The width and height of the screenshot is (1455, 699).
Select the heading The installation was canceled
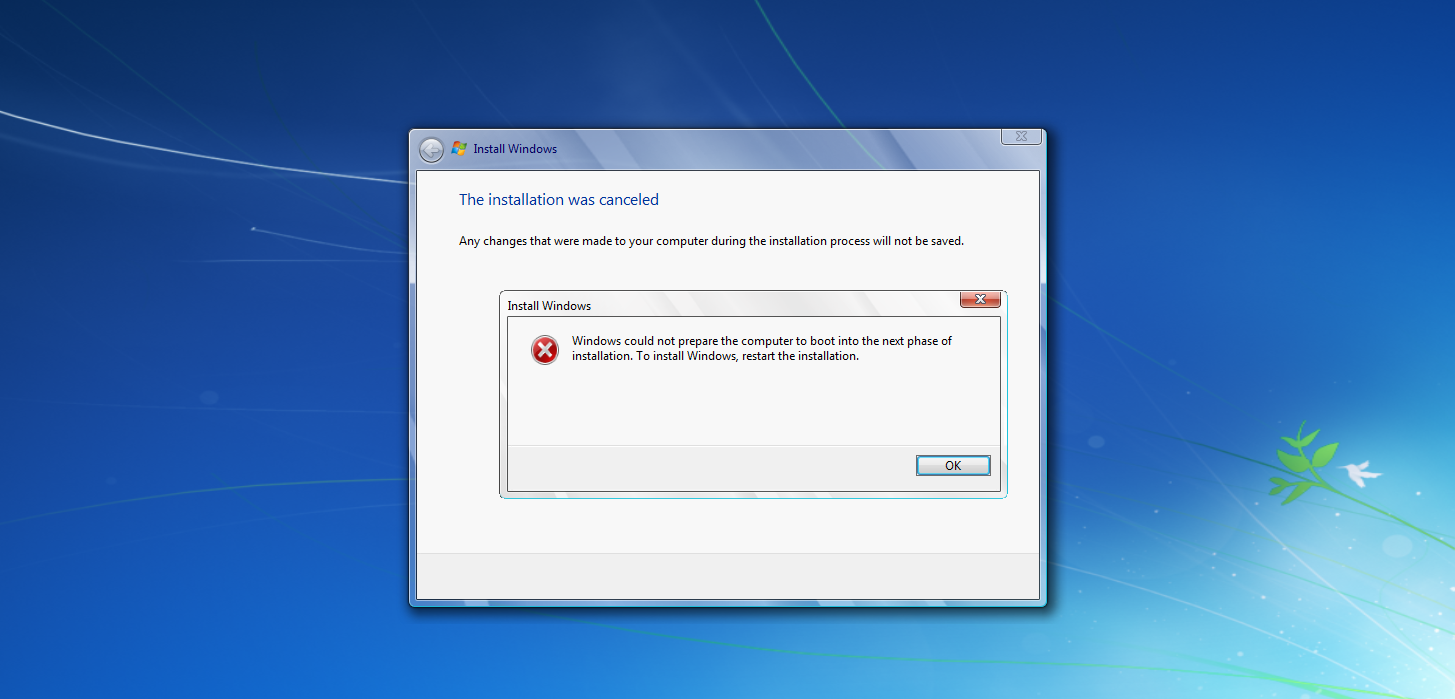[x=559, y=200]
